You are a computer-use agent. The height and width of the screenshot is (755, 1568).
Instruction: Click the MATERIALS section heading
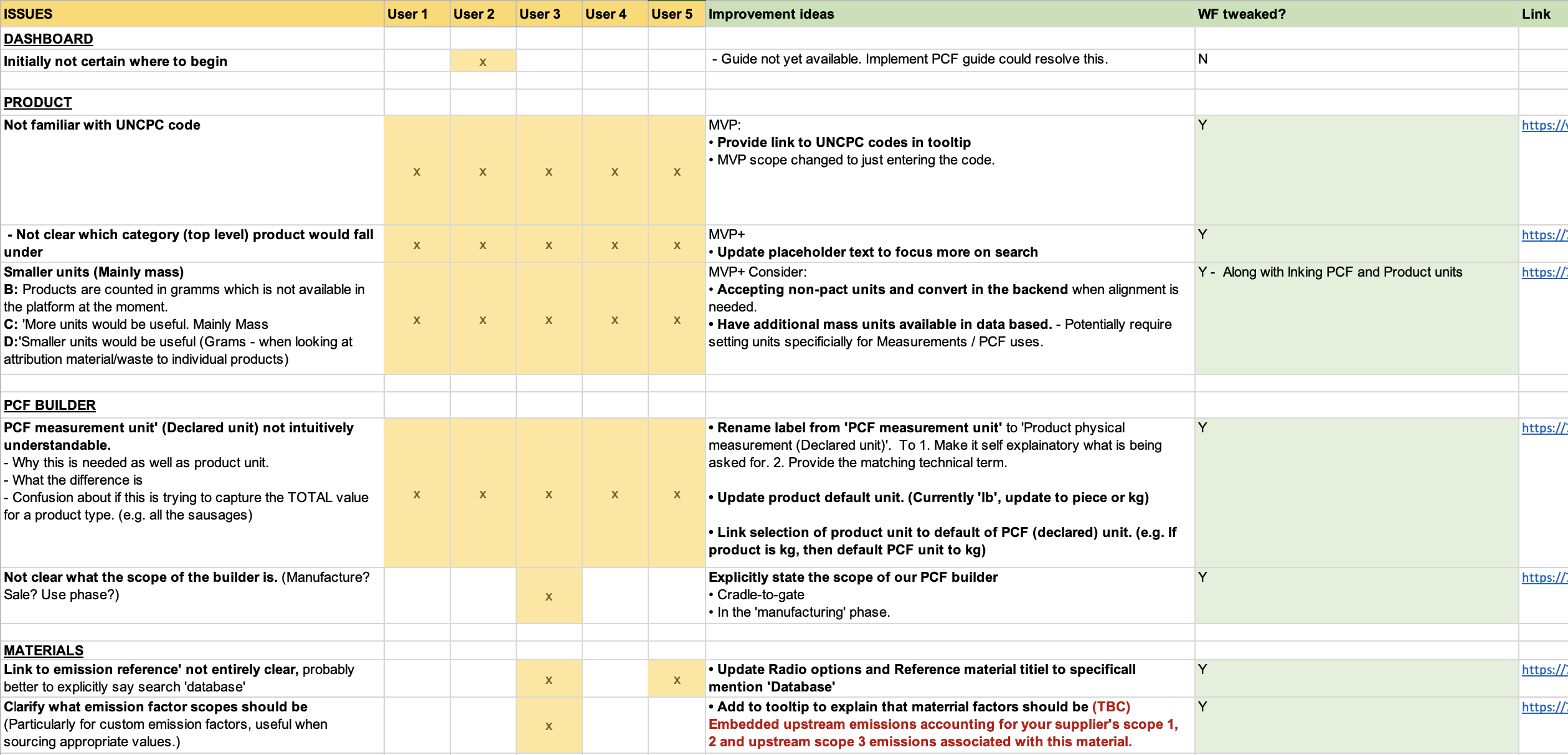coord(44,650)
